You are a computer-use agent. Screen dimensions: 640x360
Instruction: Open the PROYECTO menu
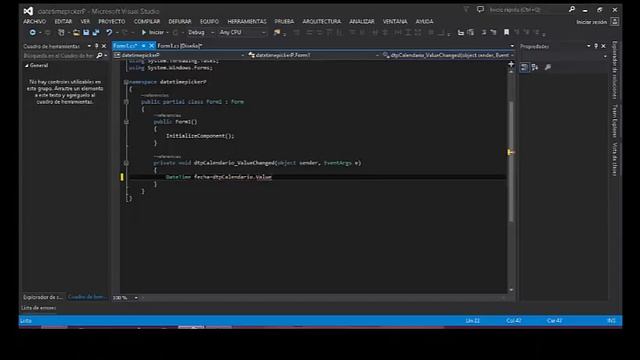click(x=112, y=22)
